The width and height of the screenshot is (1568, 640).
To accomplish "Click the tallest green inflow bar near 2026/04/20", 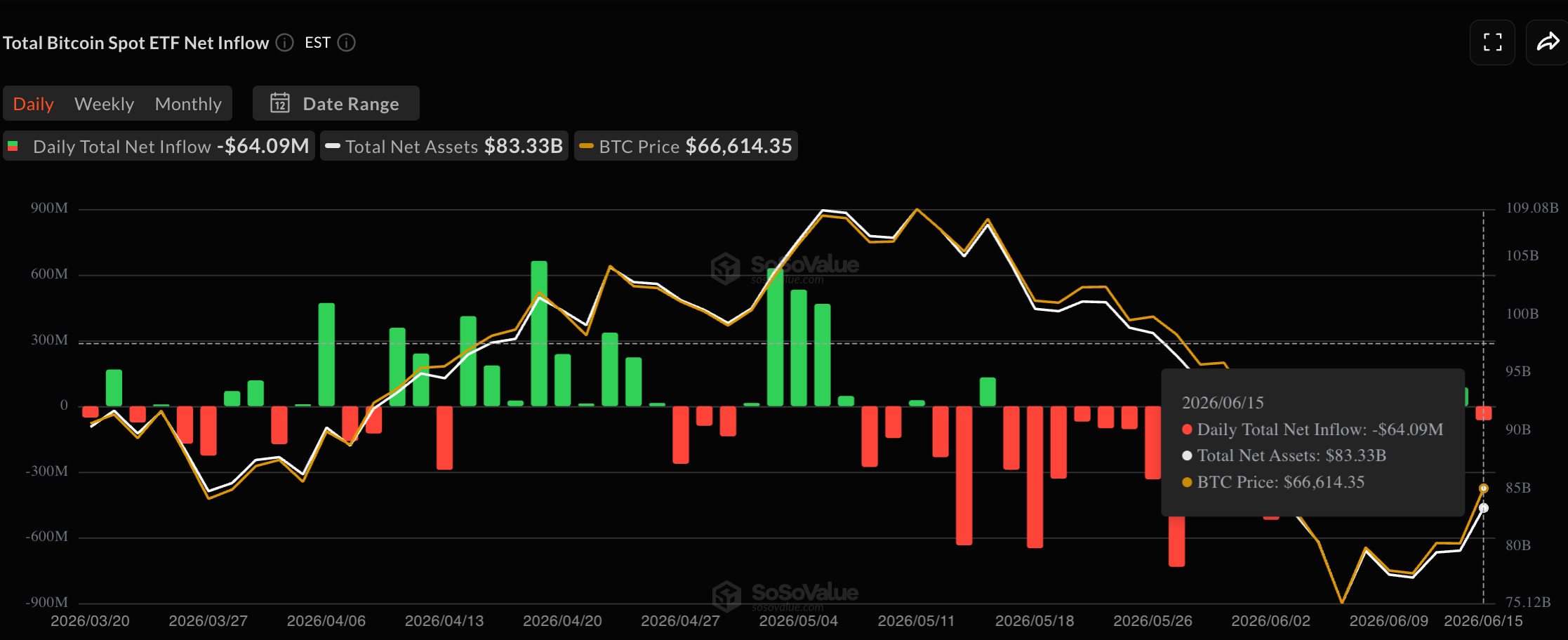I will (539, 333).
